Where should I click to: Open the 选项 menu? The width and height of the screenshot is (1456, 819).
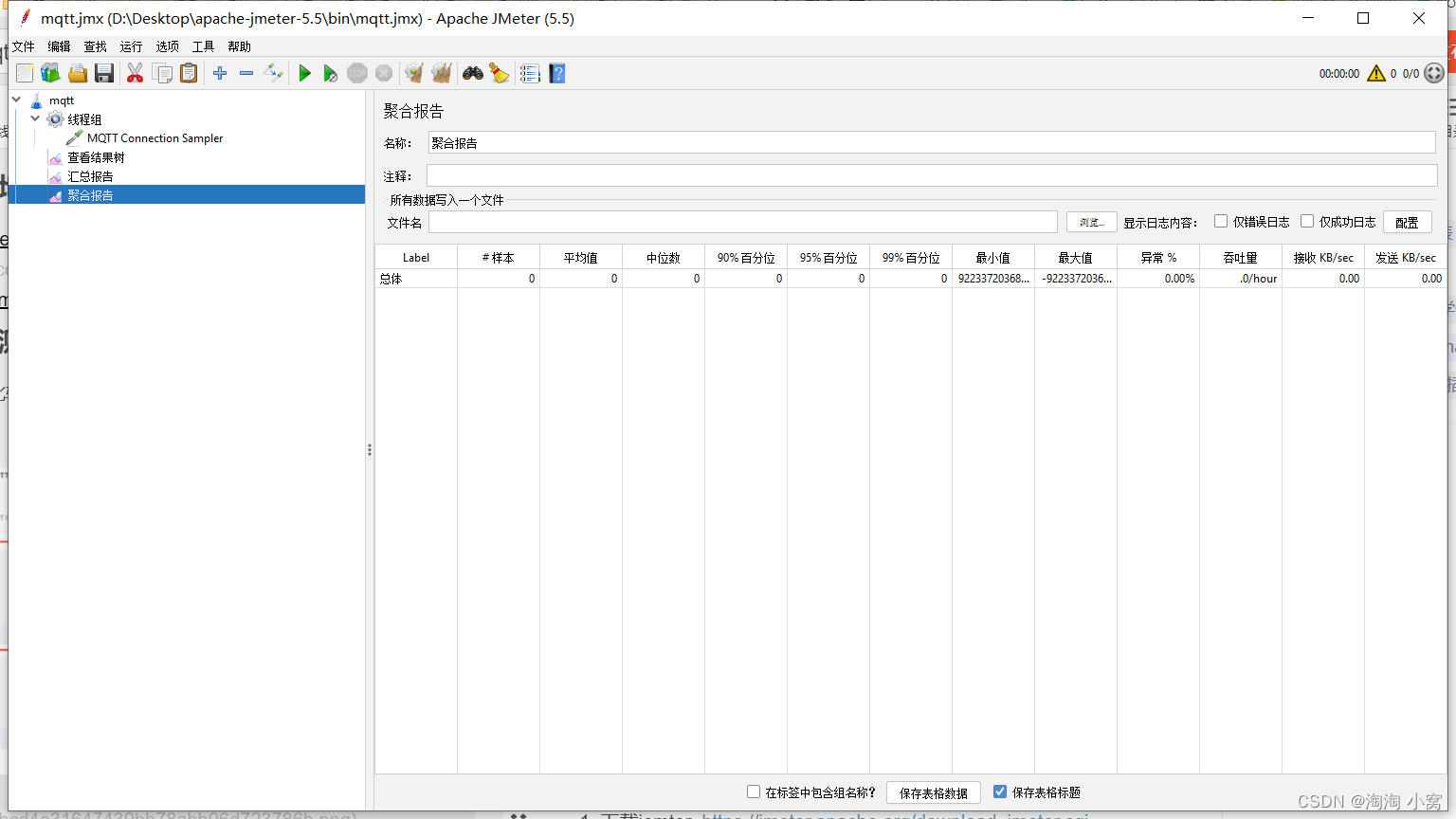[168, 46]
